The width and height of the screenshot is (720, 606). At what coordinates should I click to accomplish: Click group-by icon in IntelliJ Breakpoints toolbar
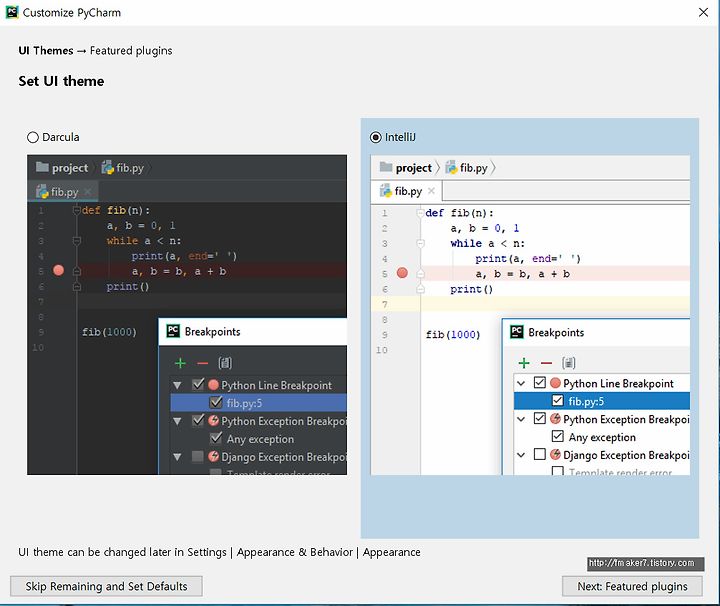568,363
